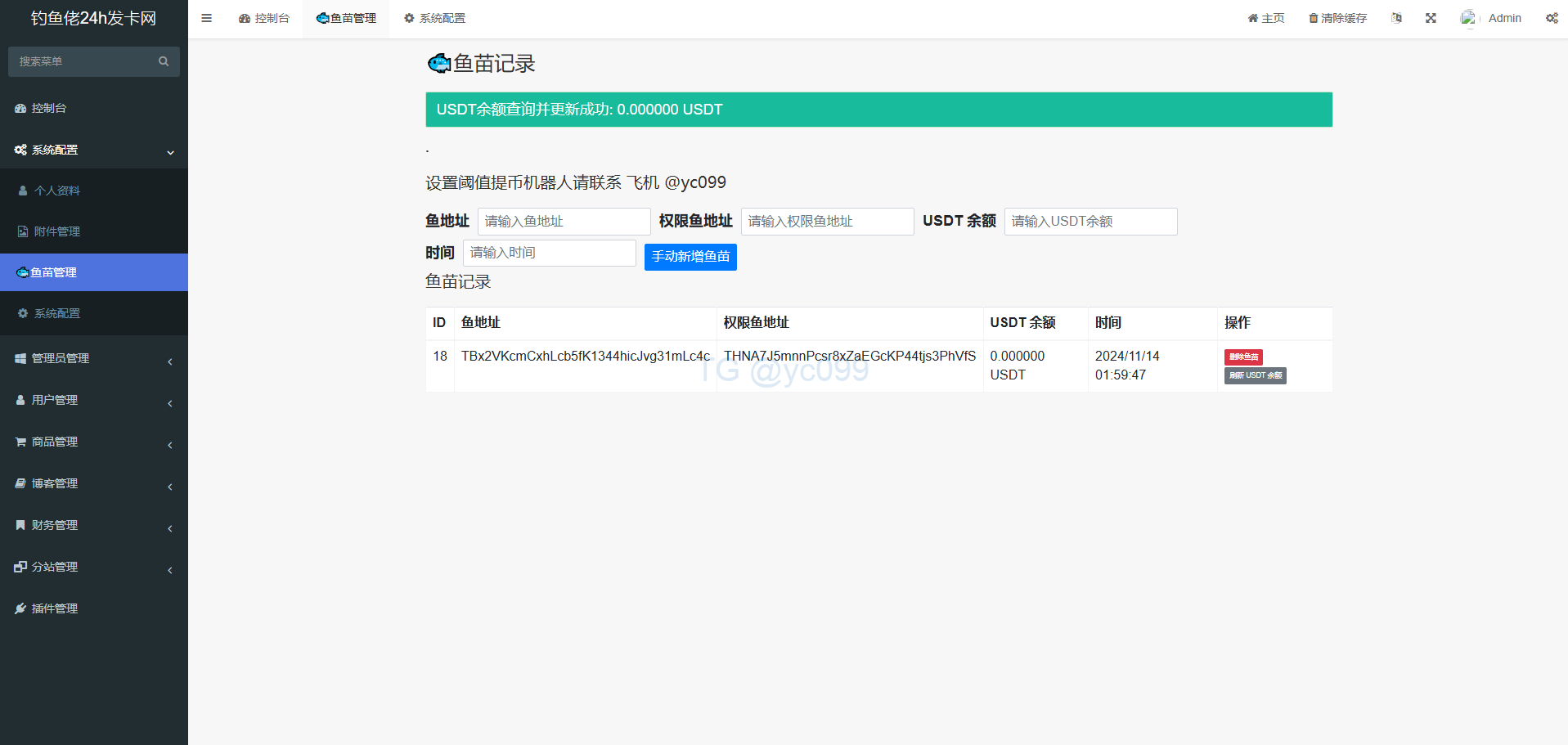This screenshot has height=745, width=1568.
Task: Click the language translate icon in top bar
Action: tap(1396, 18)
